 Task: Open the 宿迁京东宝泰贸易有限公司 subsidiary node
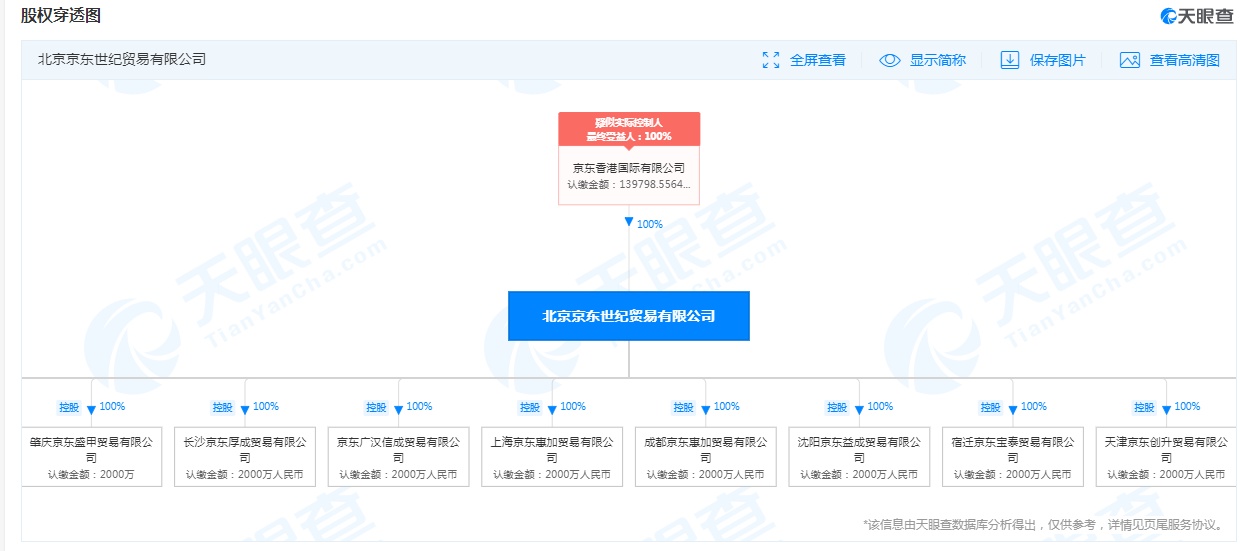click(x=1012, y=457)
